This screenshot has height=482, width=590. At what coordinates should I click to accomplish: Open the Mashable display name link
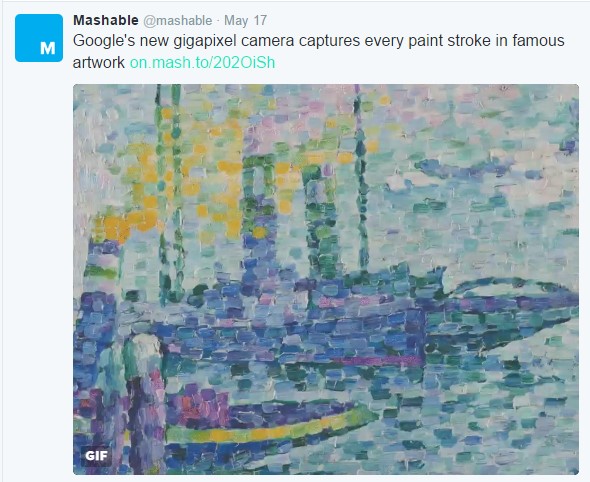pyautogui.click(x=106, y=20)
